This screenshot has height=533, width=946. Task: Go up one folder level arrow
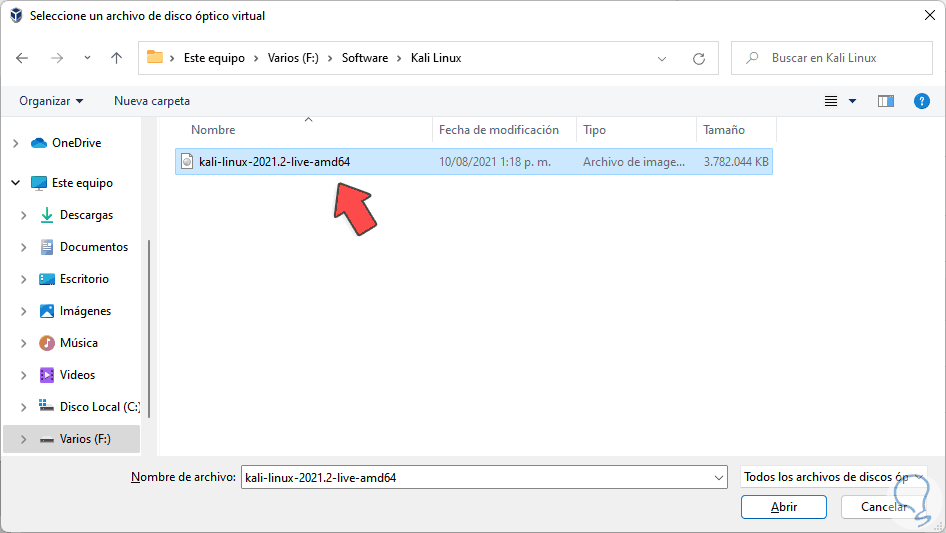(x=116, y=58)
